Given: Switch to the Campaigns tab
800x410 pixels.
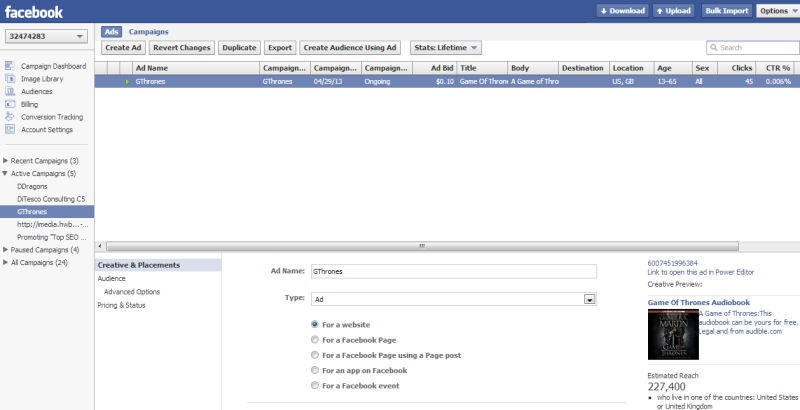Looking at the screenshot, I should pyautogui.click(x=148, y=32).
